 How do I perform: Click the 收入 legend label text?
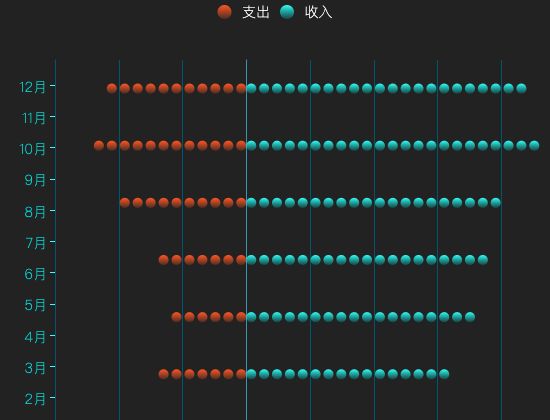pos(318,12)
